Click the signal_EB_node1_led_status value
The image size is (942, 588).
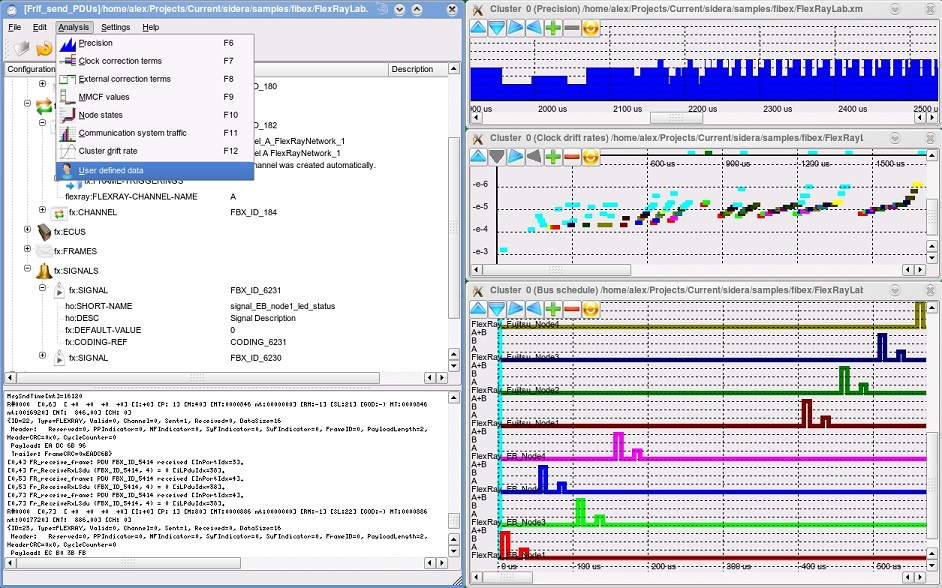tap(282, 306)
